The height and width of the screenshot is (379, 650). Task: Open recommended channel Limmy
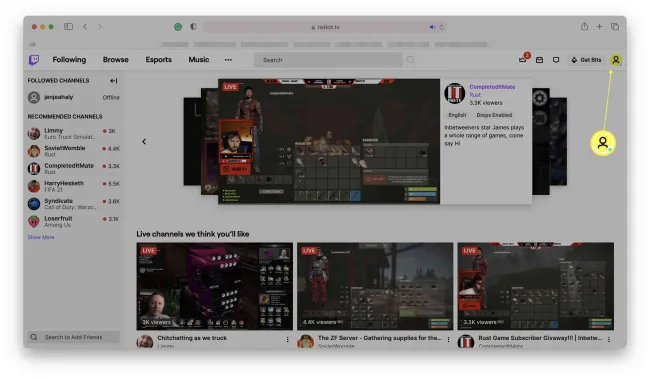(73, 134)
